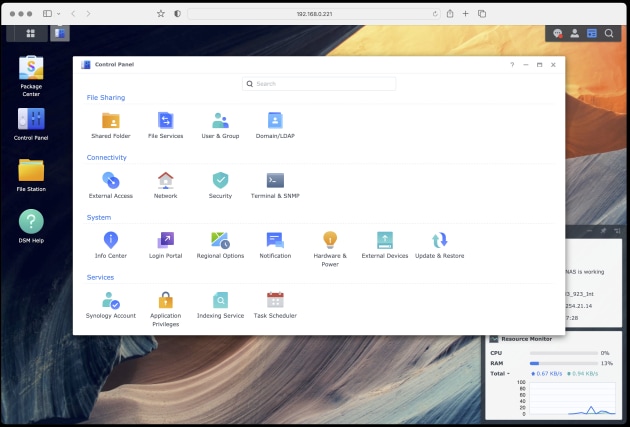Screen dimensions: 630x427
Task: Open Synology Account settings
Action: pos(110,305)
